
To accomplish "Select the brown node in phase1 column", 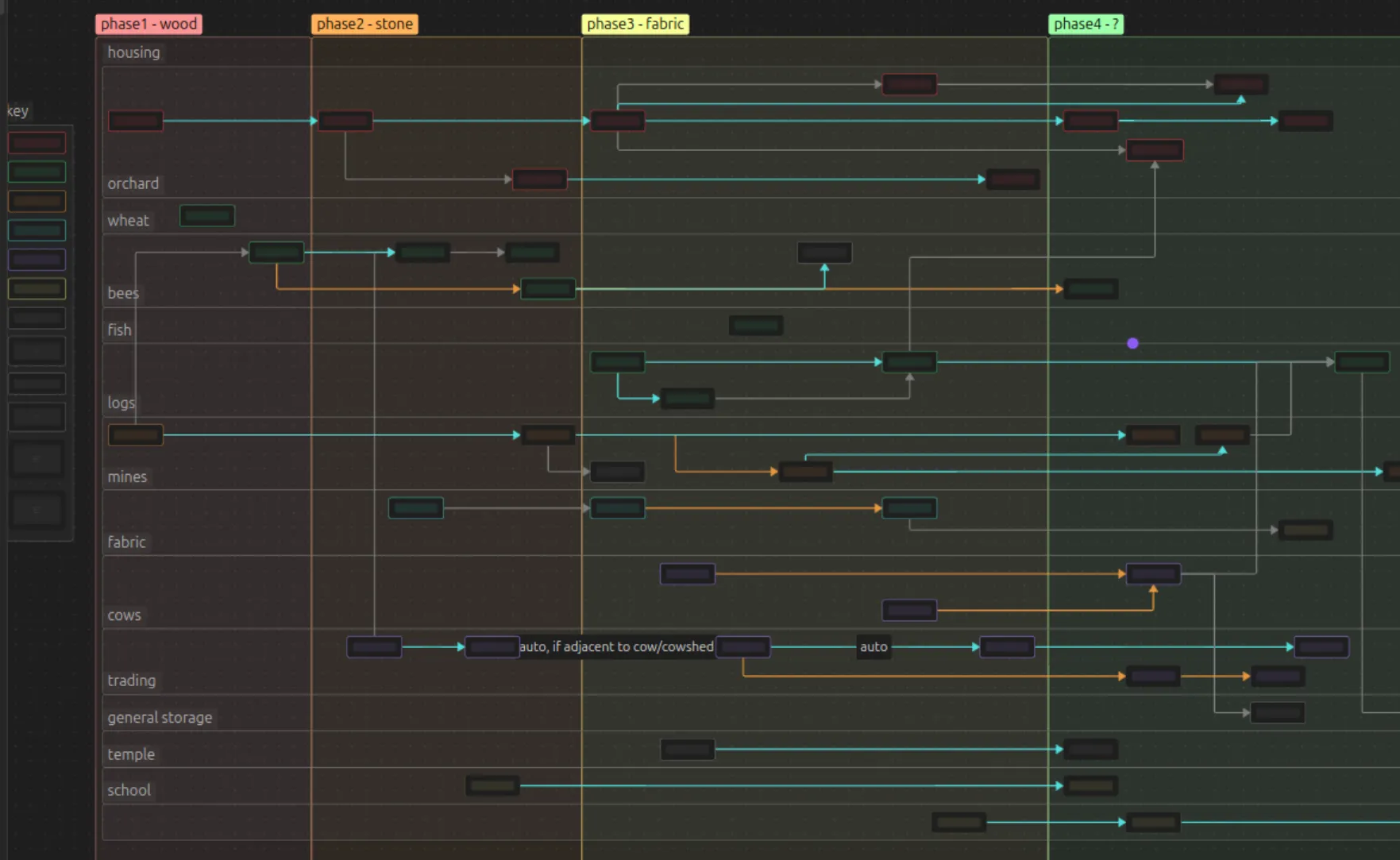I will point(136,435).
